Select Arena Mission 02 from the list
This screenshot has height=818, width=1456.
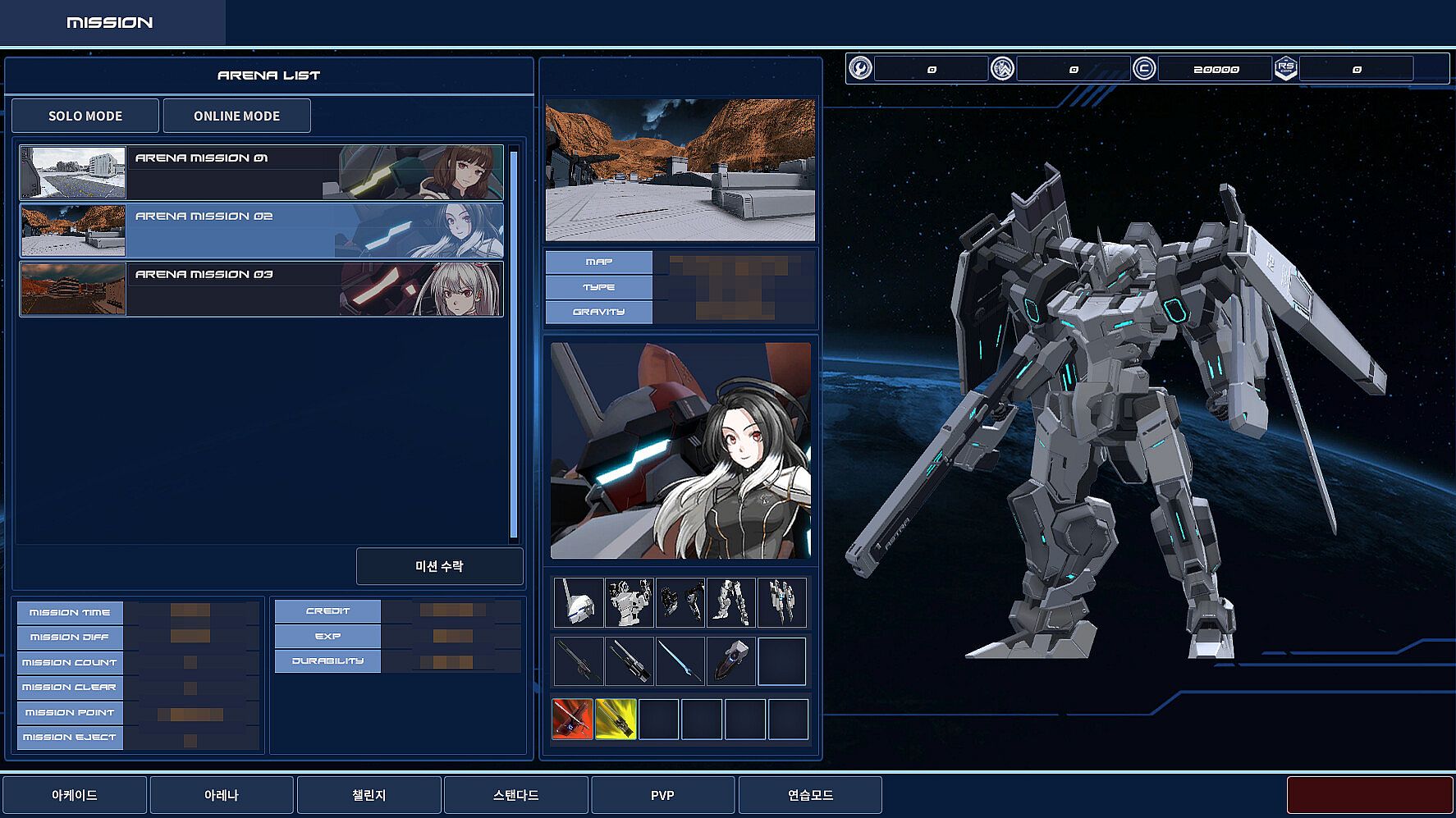point(262,231)
